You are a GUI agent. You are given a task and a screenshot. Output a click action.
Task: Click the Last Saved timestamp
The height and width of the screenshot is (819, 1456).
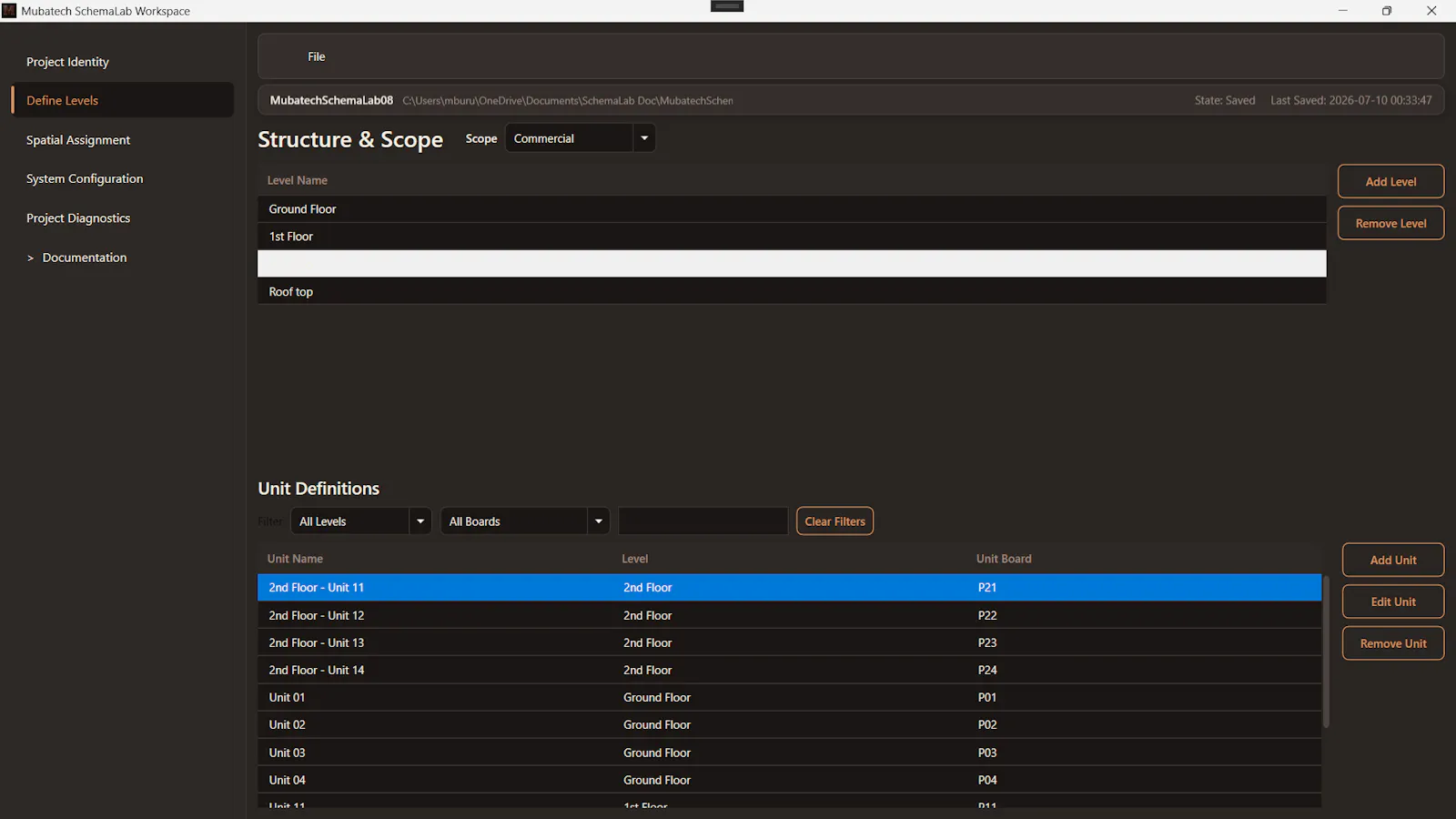(x=1351, y=100)
